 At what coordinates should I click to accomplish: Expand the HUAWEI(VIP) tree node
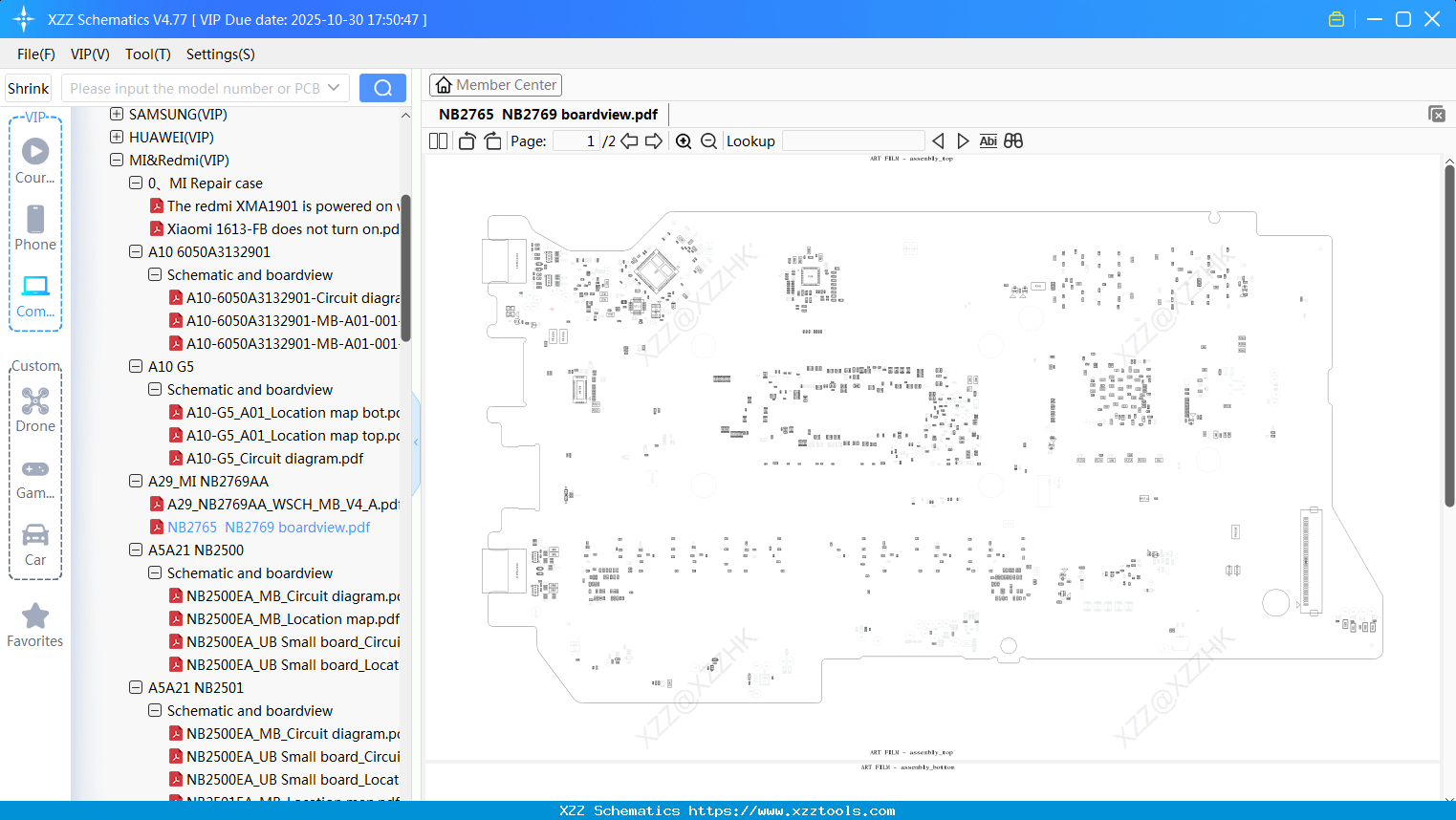pos(117,138)
